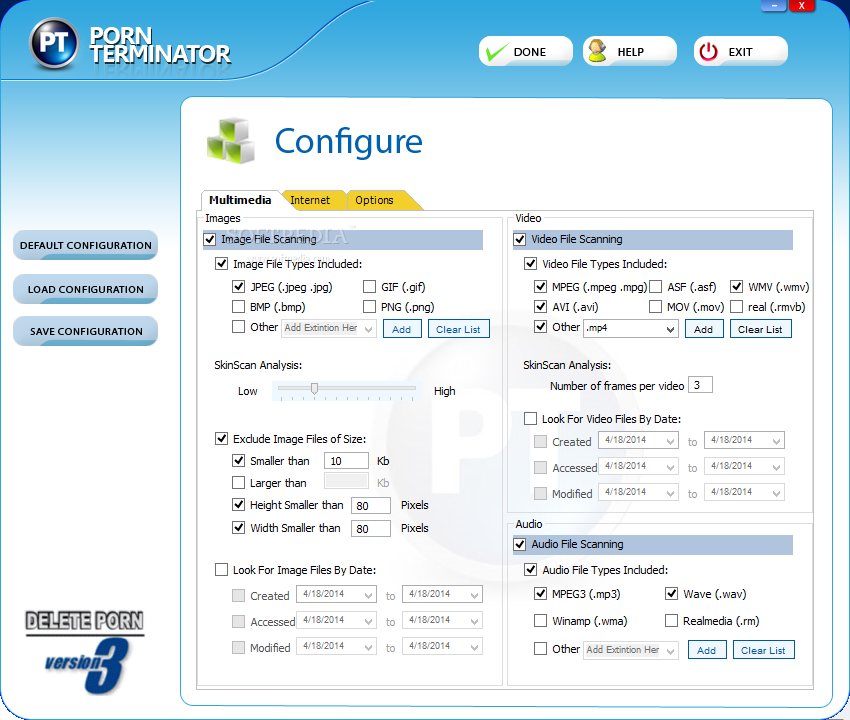Image resolution: width=850 pixels, height=720 pixels.
Task: Clear the audio extension list
Action: click(x=763, y=650)
